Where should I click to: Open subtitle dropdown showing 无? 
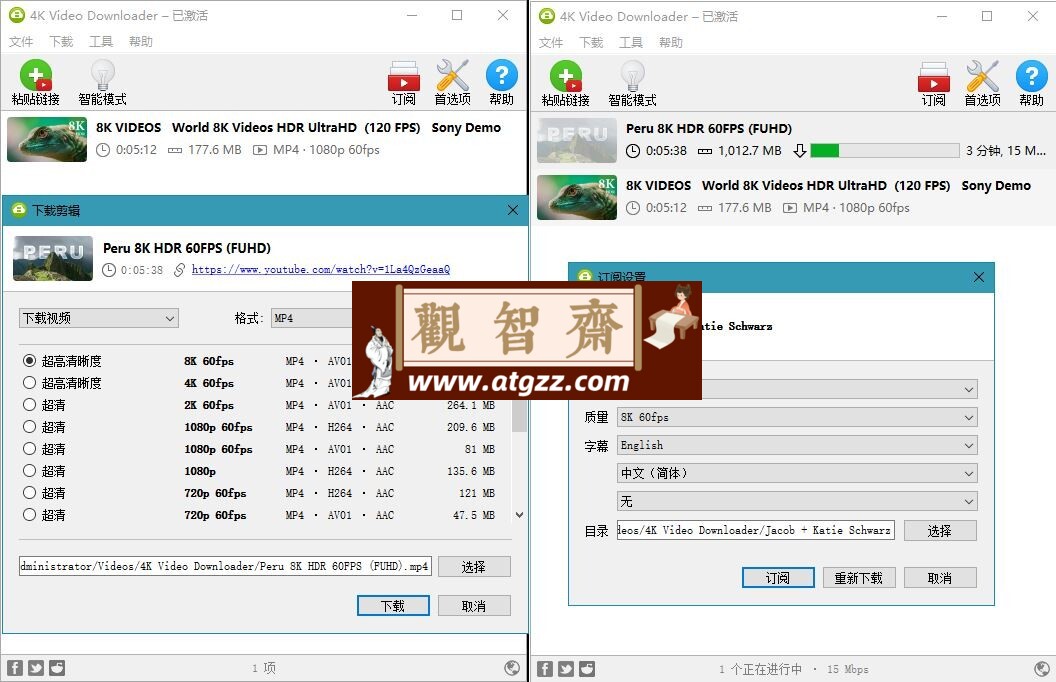click(x=797, y=501)
